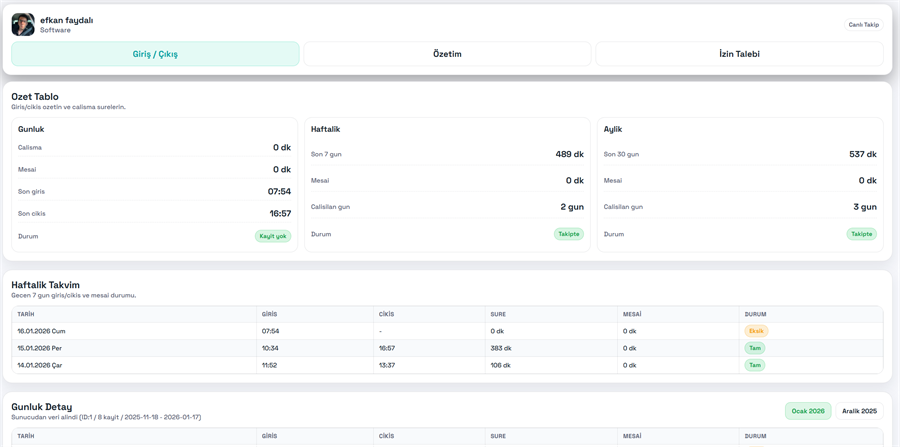Open the Canlı Takip live tracking button
Viewport: 900px width, 447px height.
[863, 25]
